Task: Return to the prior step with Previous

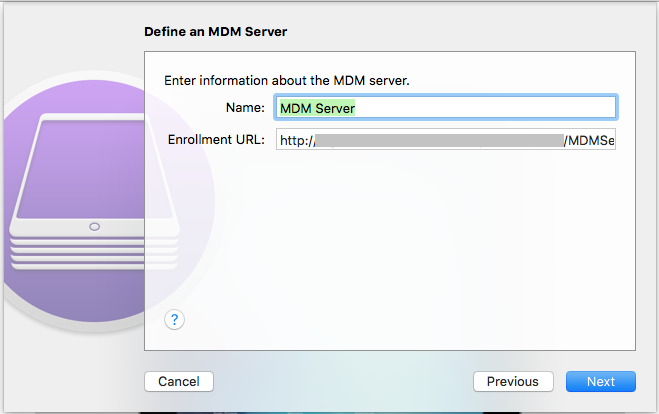Action: [513, 381]
